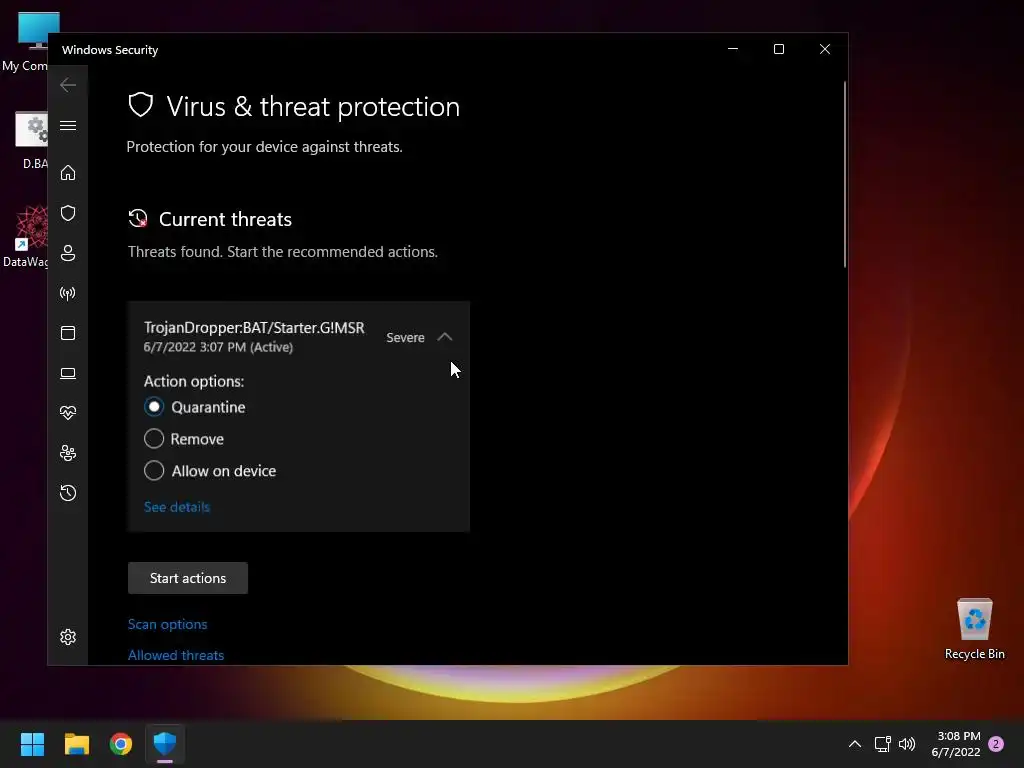Viewport: 1024px width, 768px height.
Task: Maximize the Windows Security window
Action: click(778, 49)
